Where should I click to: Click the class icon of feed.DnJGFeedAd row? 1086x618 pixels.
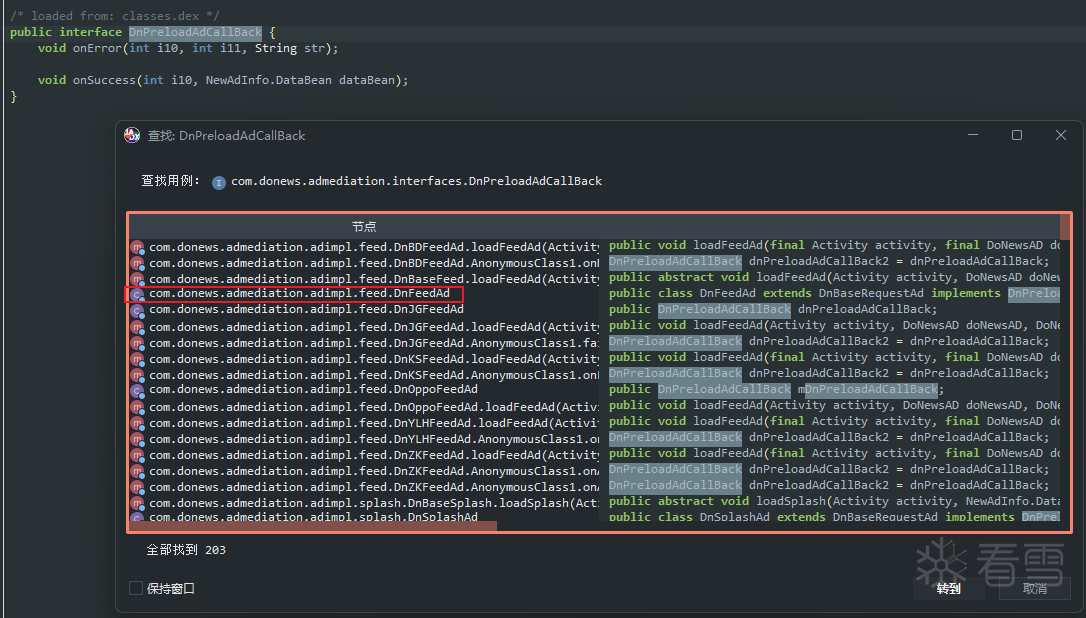[x=138, y=310]
